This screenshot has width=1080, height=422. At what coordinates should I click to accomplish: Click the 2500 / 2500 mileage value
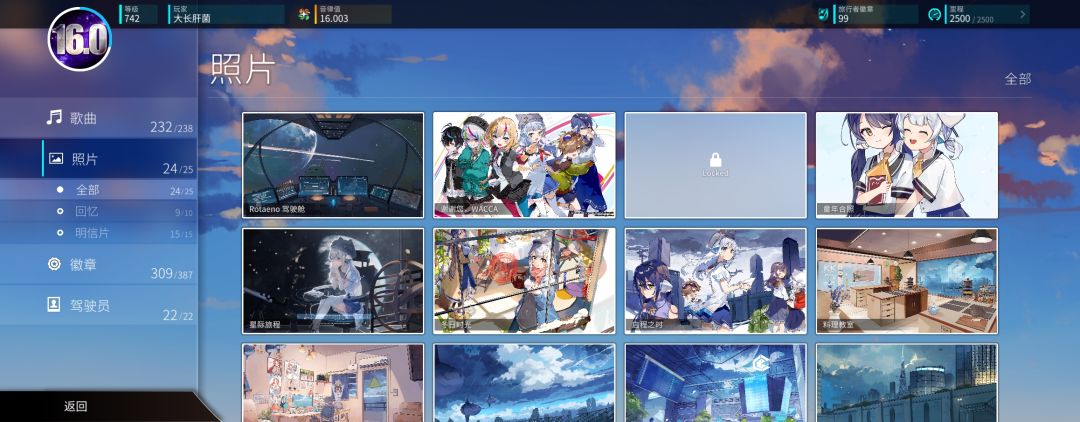[971, 19]
